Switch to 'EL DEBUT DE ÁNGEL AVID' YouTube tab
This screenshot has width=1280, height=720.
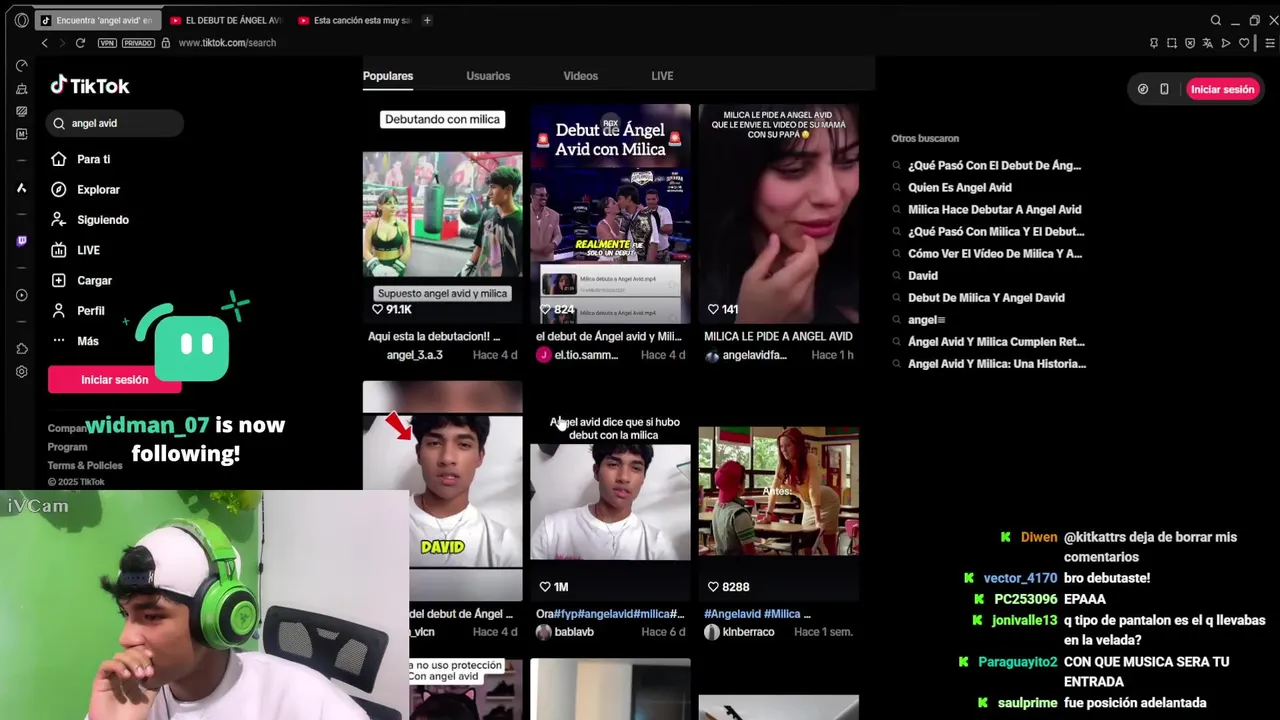pyautogui.click(x=226, y=20)
